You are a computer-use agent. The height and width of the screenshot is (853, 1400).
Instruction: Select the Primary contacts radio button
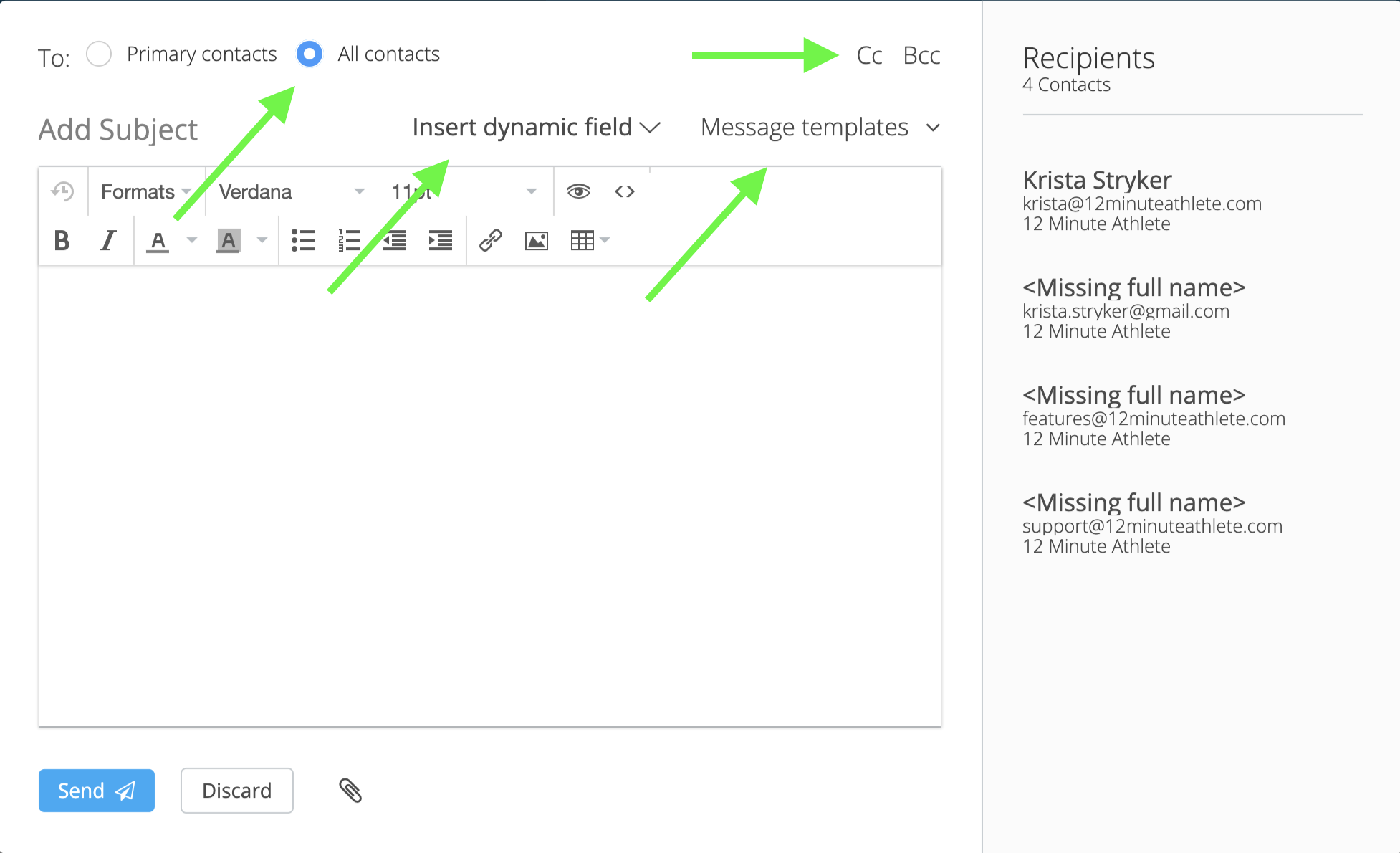[x=99, y=54]
